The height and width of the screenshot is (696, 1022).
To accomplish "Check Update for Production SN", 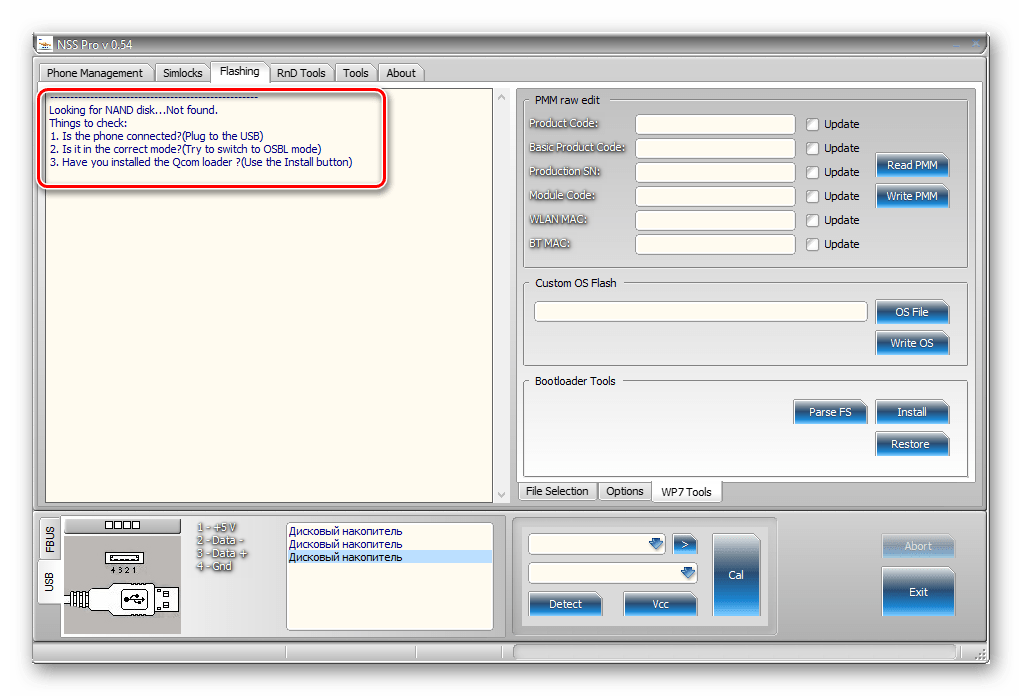I will click(x=812, y=172).
